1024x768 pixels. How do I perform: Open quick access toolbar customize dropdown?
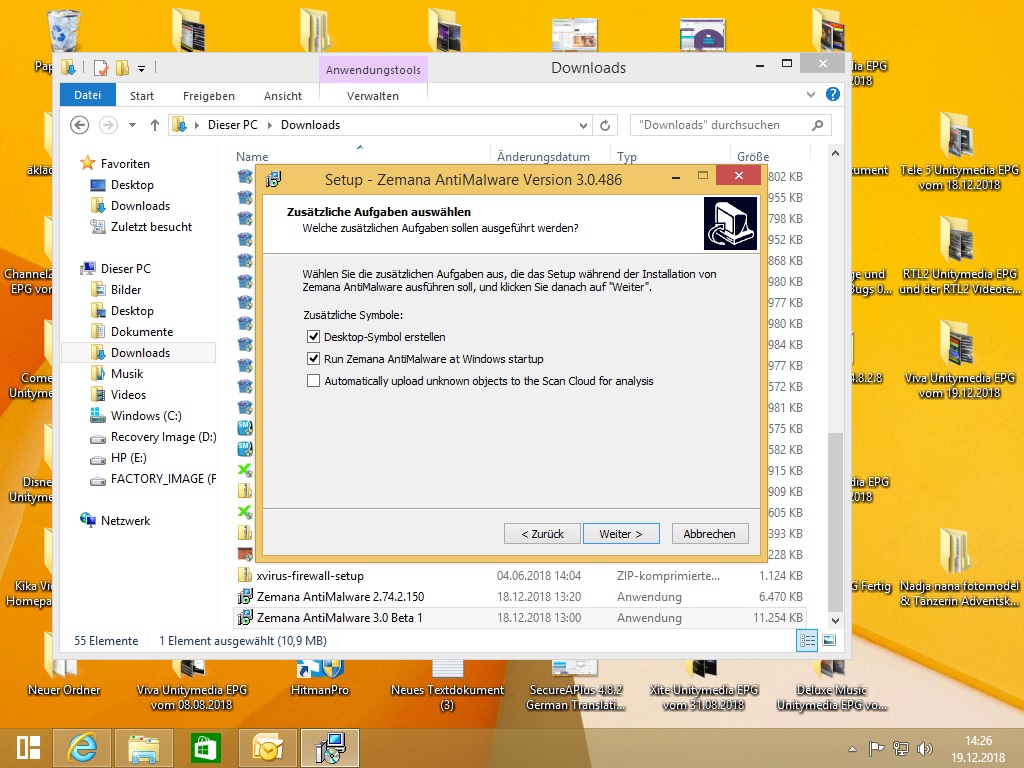[142, 67]
